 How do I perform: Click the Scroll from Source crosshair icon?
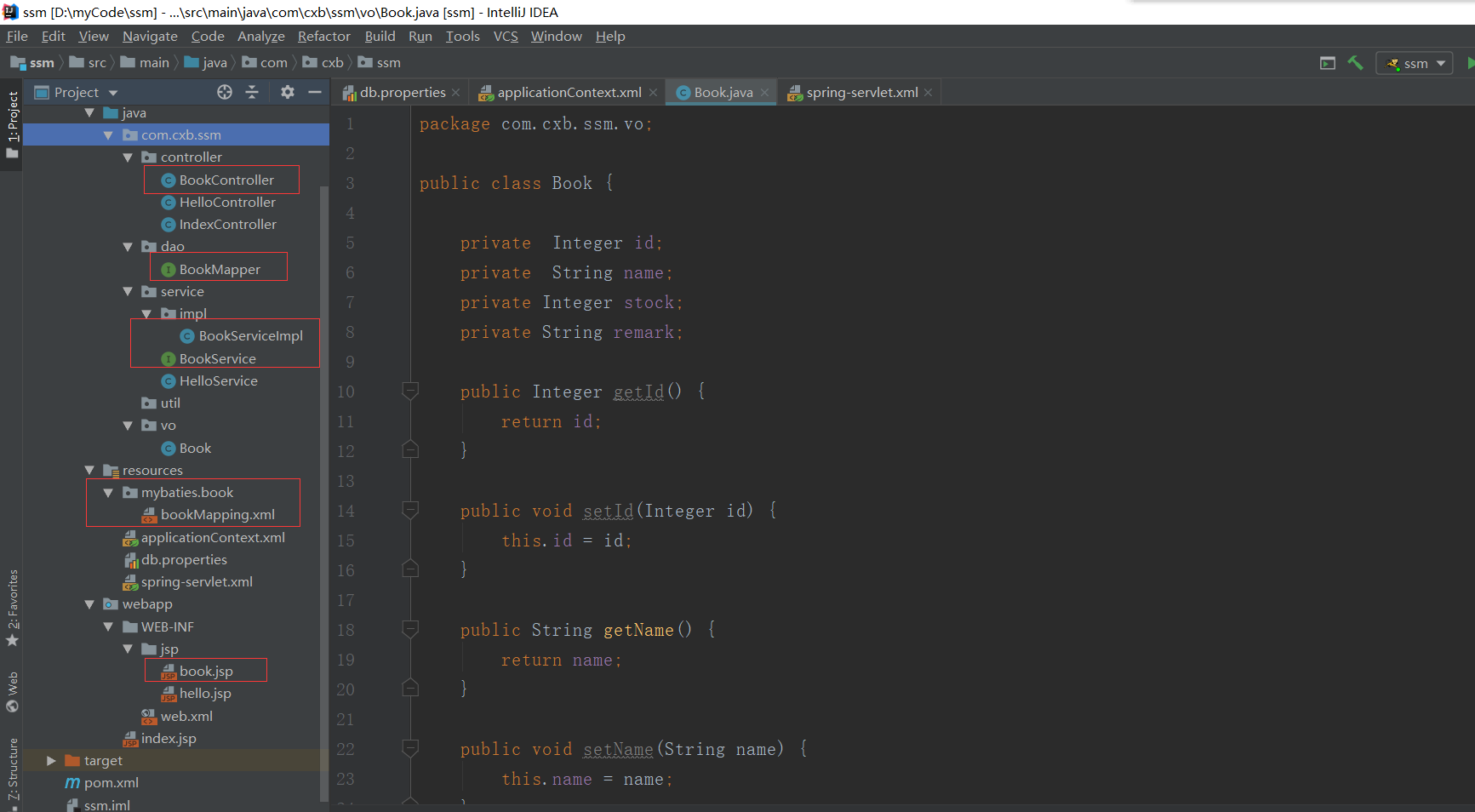(x=224, y=92)
